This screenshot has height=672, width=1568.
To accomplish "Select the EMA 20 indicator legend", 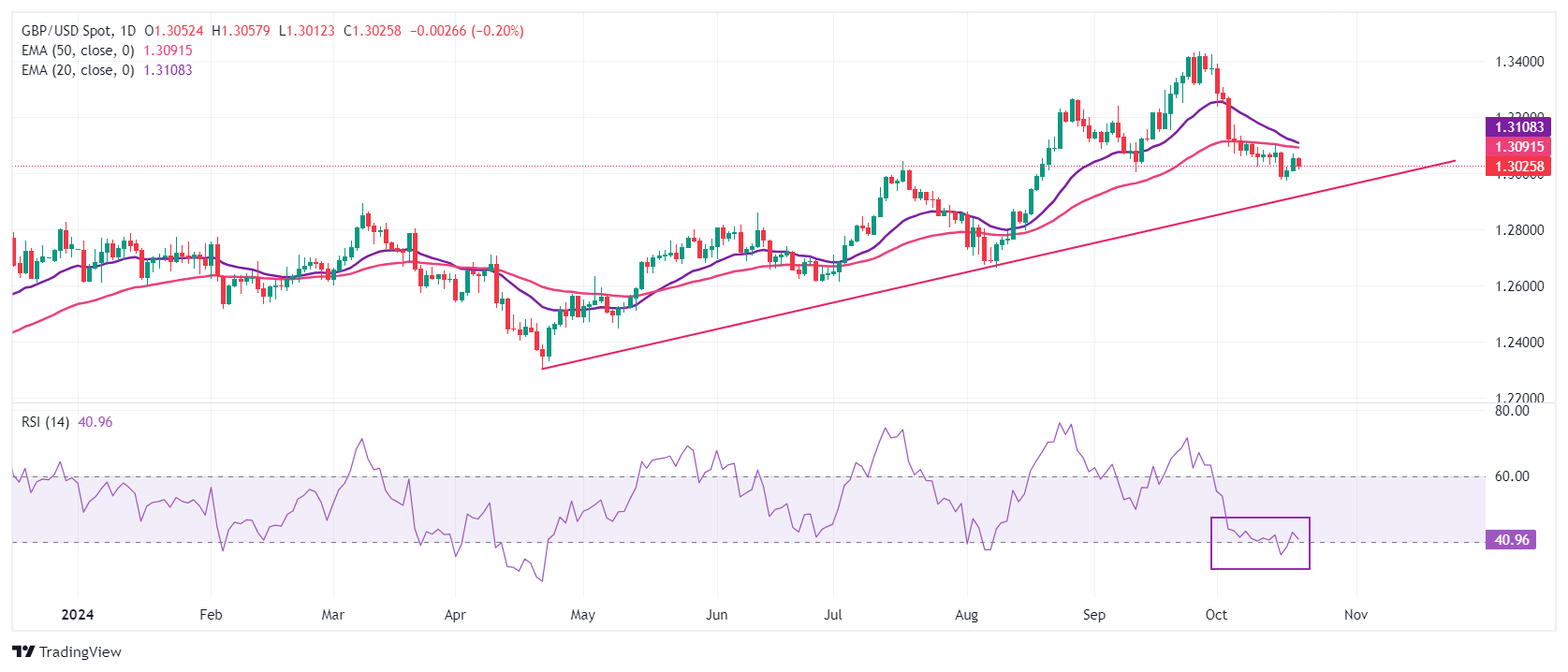I will click(x=78, y=70).
